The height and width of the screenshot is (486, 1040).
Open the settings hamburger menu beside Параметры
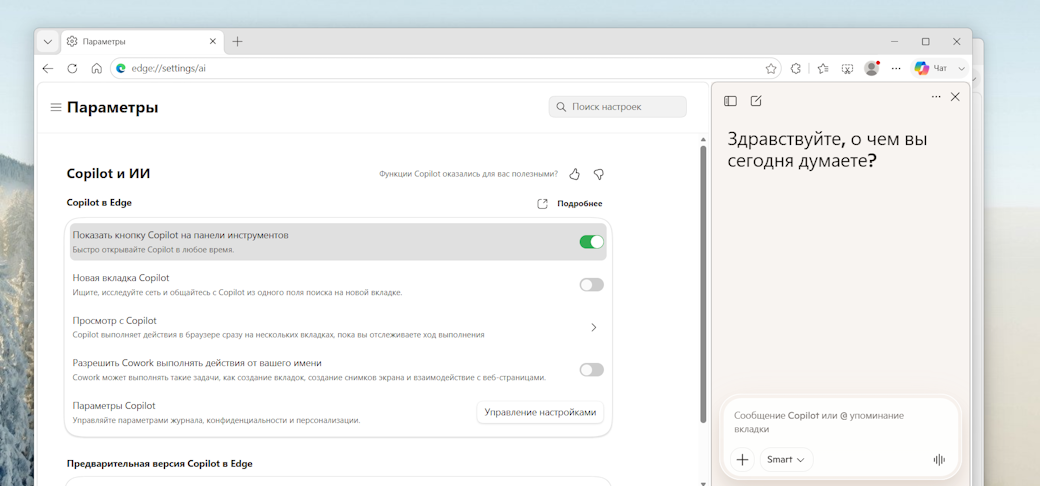click(56, 107)
